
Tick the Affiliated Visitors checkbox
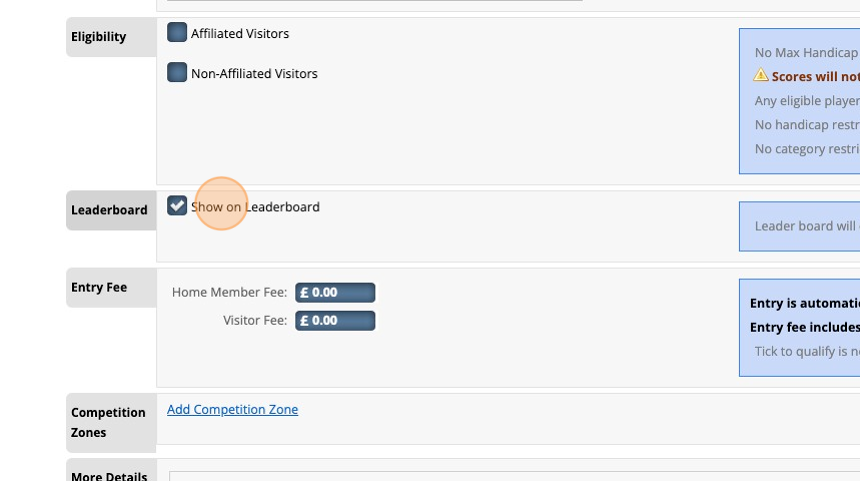[x=177, y=33]
